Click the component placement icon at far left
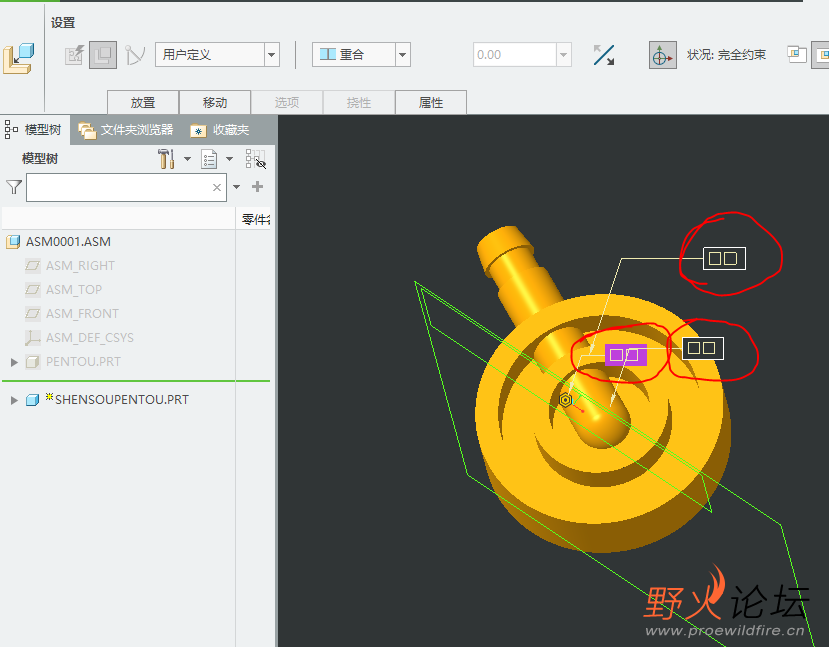This screenshot has height=647, width=829. pyautogui.click(x=19, y=58)
